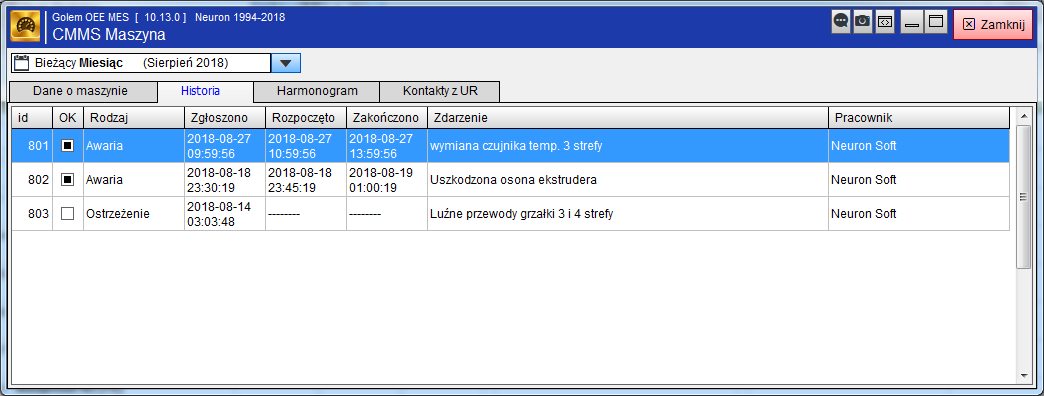1044x396 pixels.
Task: Select event 'Uszkodzona osona ekstrudera'
Action: click(x=628, y=180)
